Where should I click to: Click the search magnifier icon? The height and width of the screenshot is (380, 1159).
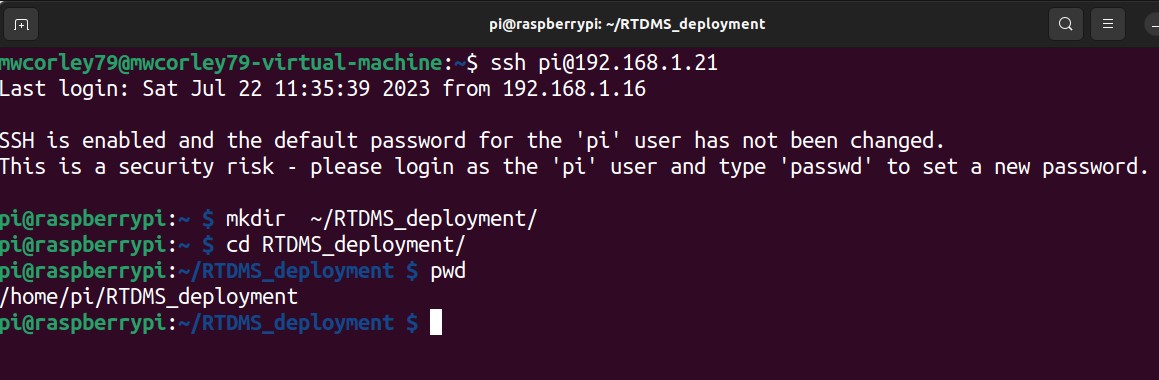pos(1065,24)
